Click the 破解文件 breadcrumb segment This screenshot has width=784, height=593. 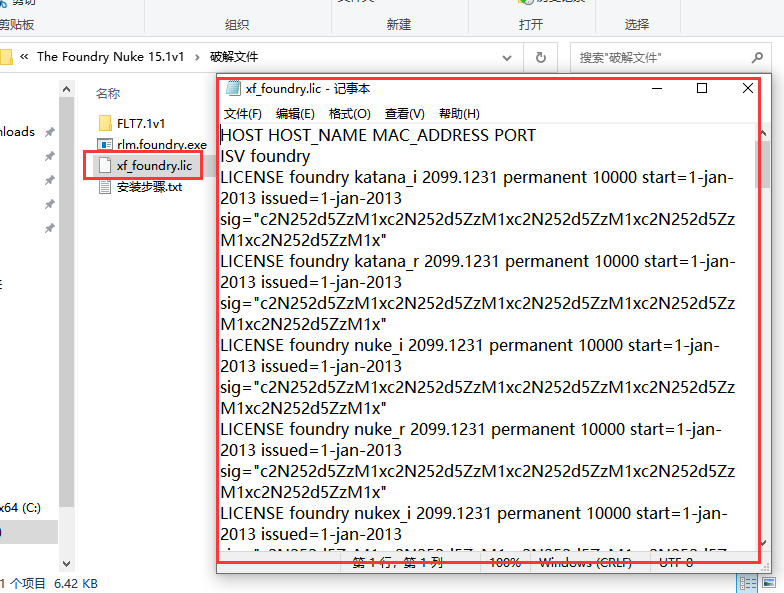coord(234,57)
